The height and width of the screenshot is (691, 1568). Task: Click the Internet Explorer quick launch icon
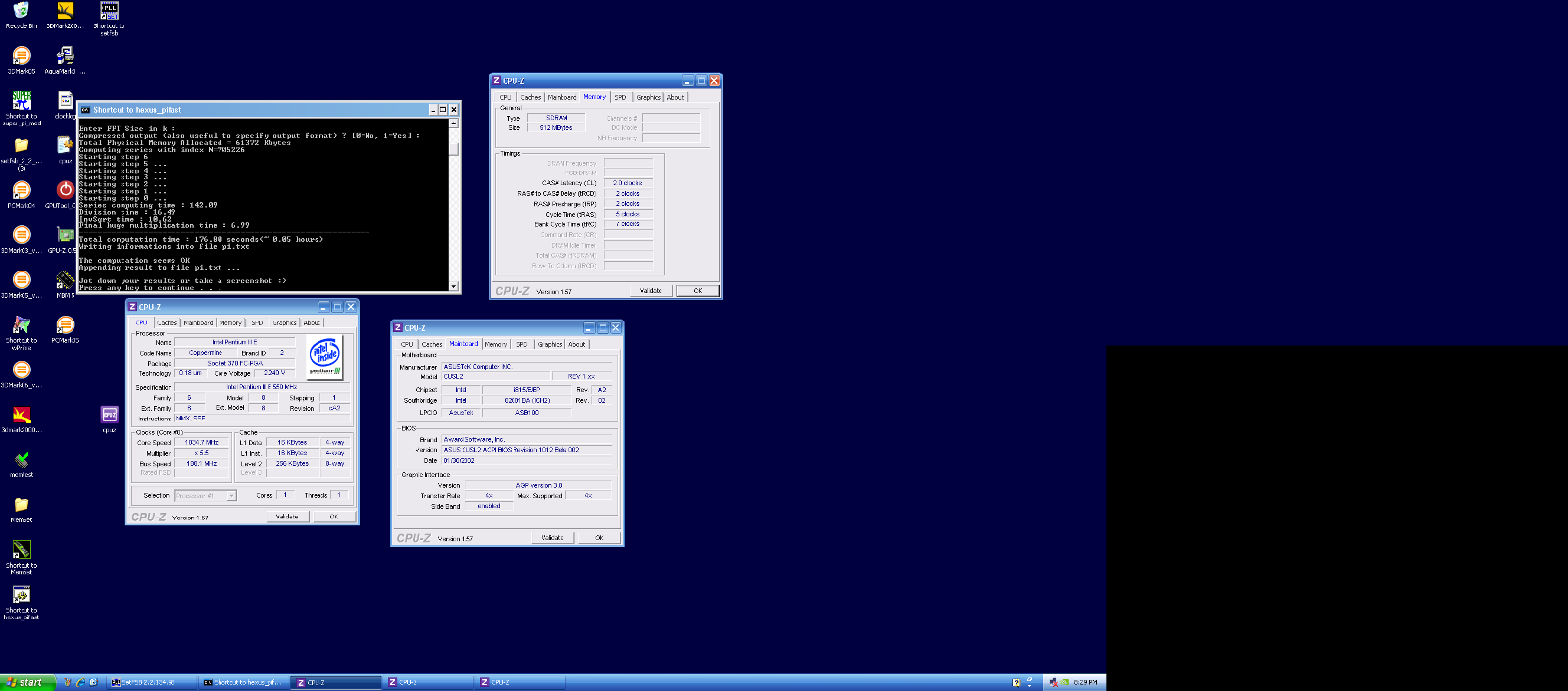pyautogui.click(x=80, y=682)
